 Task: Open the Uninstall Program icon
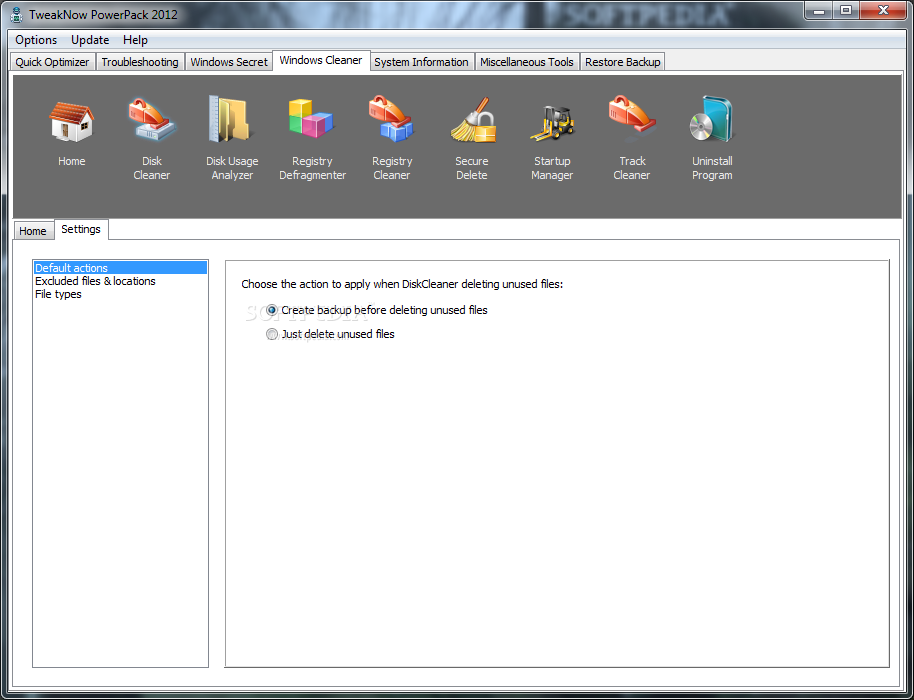[x=711, y=119]
